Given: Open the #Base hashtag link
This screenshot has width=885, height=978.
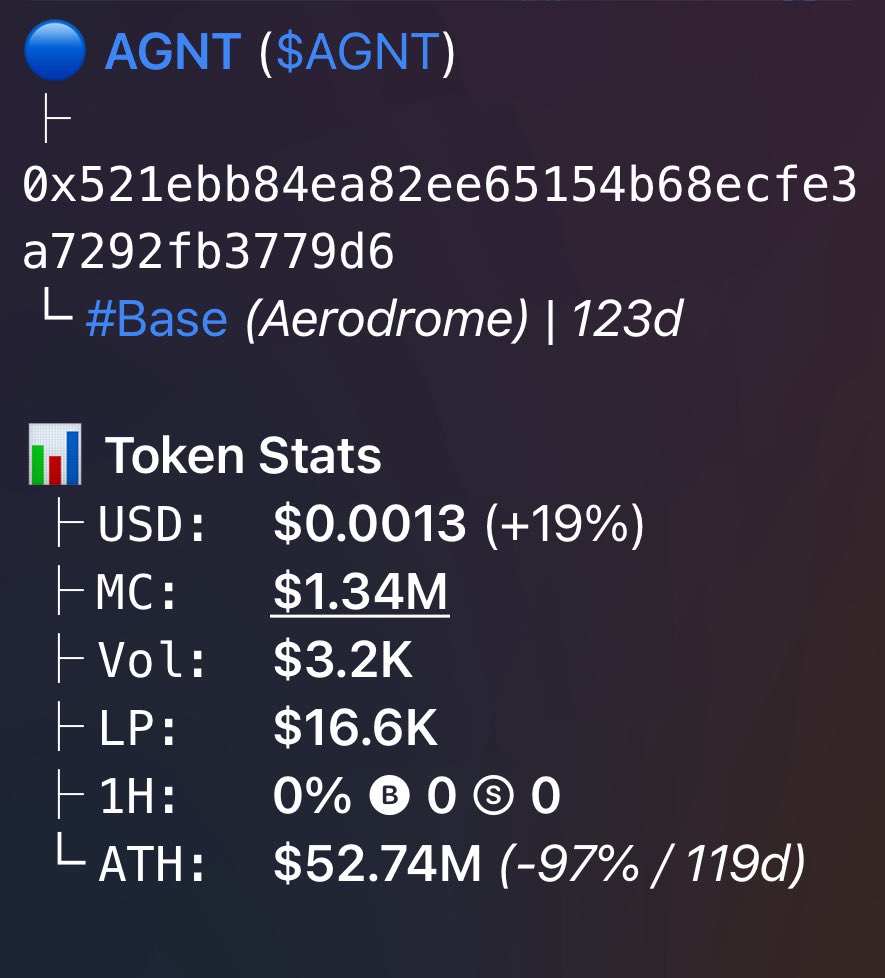Looking at the screenshot, I should pyautogui.click(x=157, y=319).
